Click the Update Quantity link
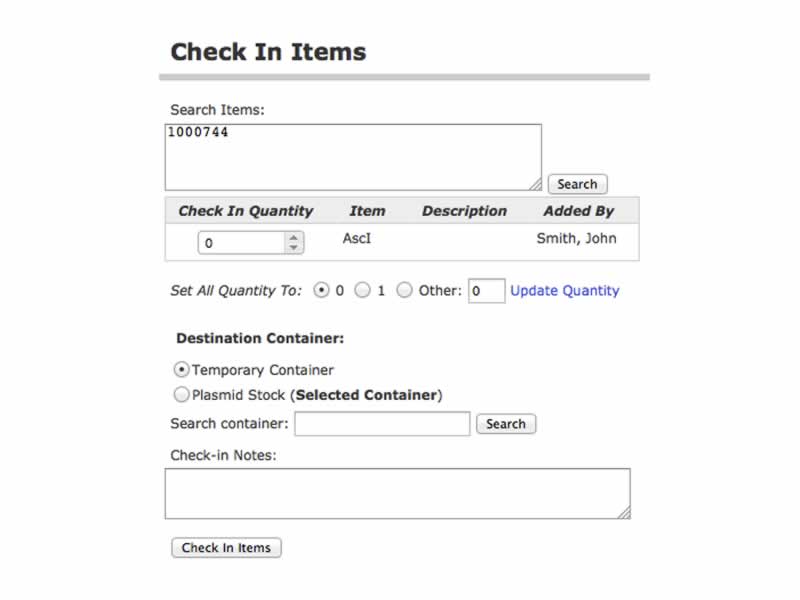The height and width of the screenshot is (600, 800). (565, 291)
